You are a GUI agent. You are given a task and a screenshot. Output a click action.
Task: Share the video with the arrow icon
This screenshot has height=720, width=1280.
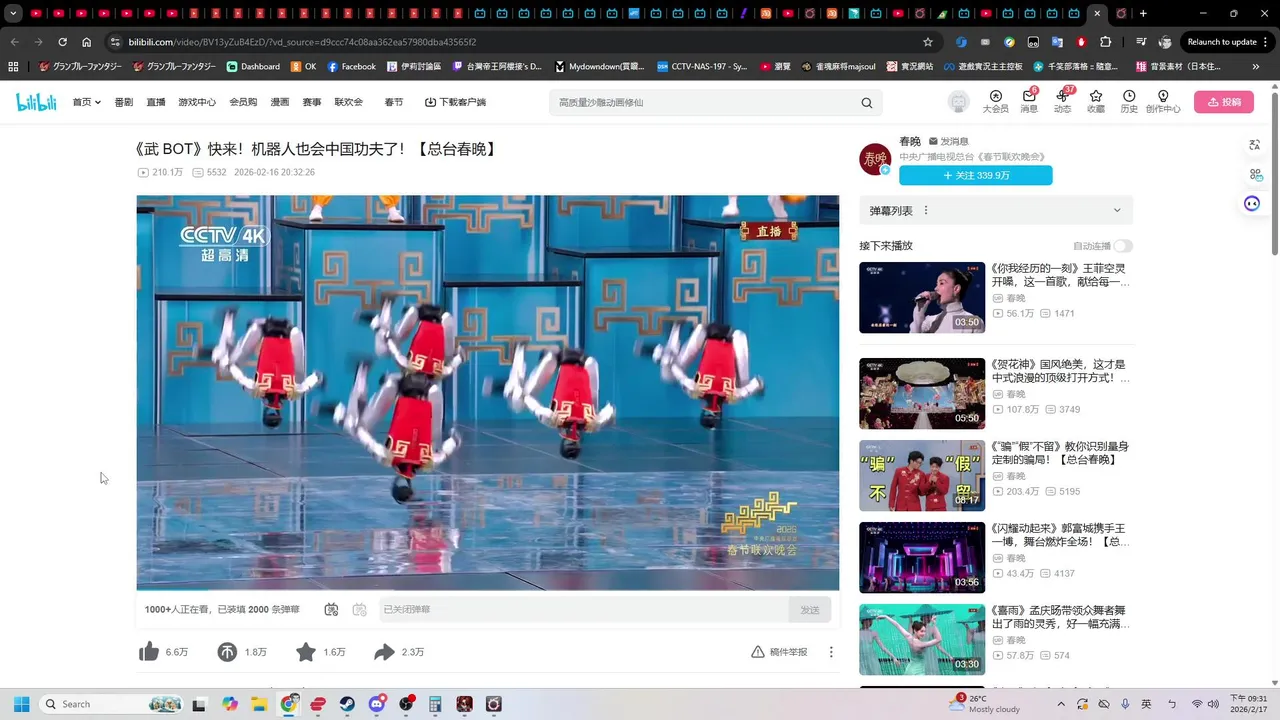click(384, 652)
